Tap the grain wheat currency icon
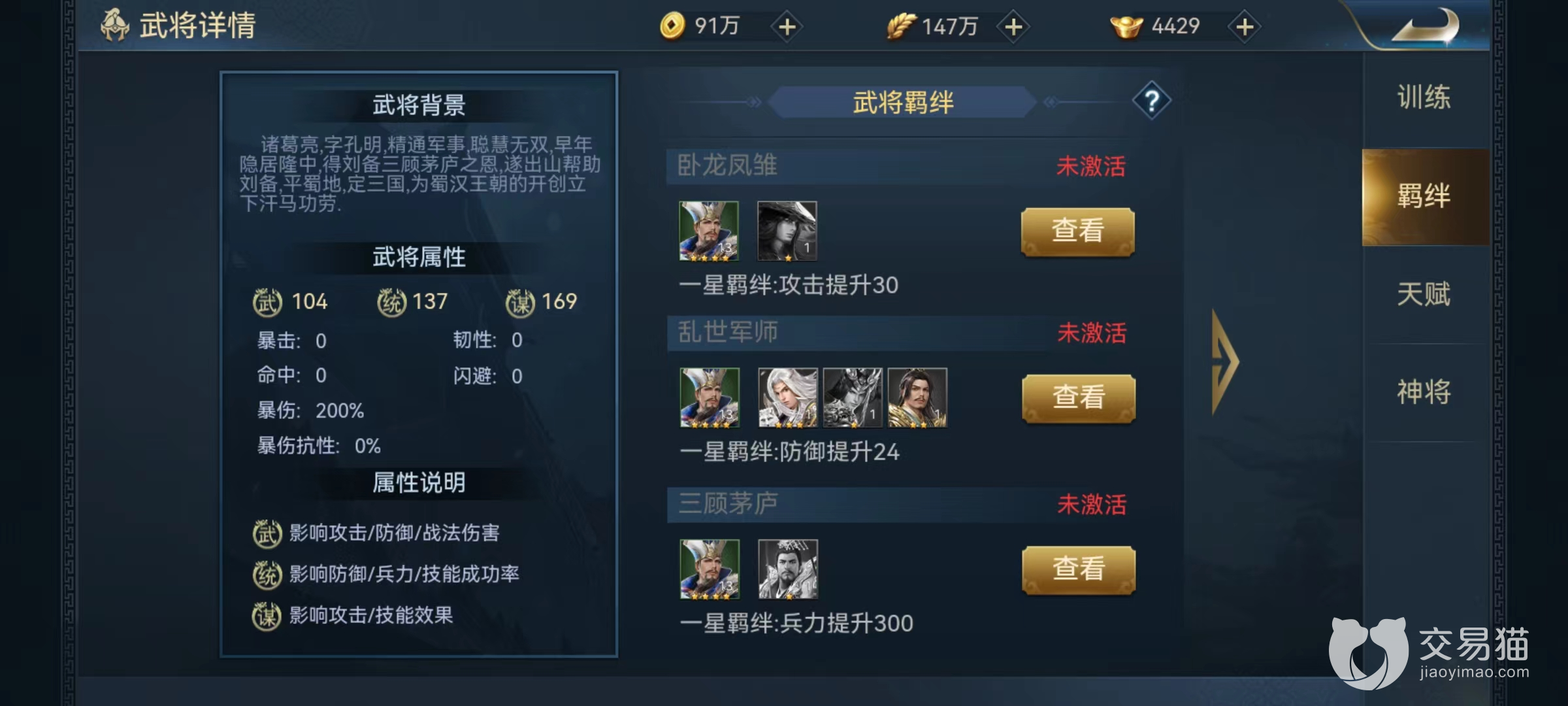The image size is (1568, 706). click(901, 27)
